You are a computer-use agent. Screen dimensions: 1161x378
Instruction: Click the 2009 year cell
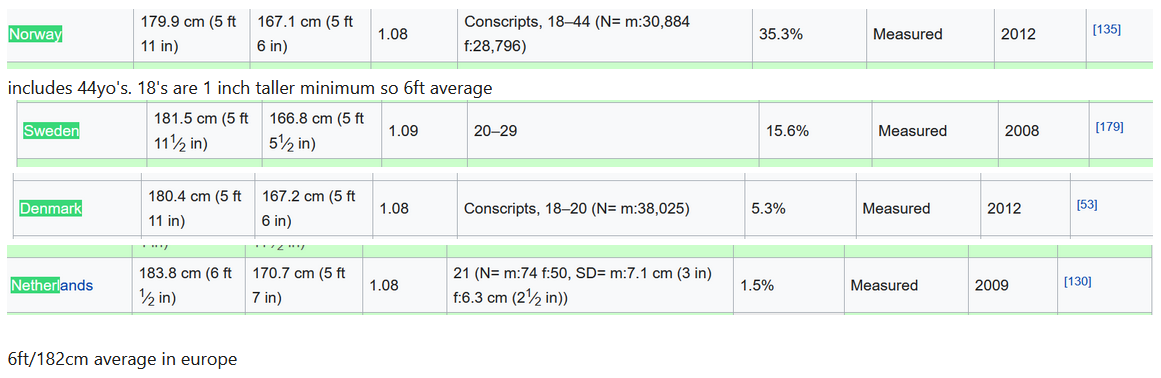point(1014,285)
